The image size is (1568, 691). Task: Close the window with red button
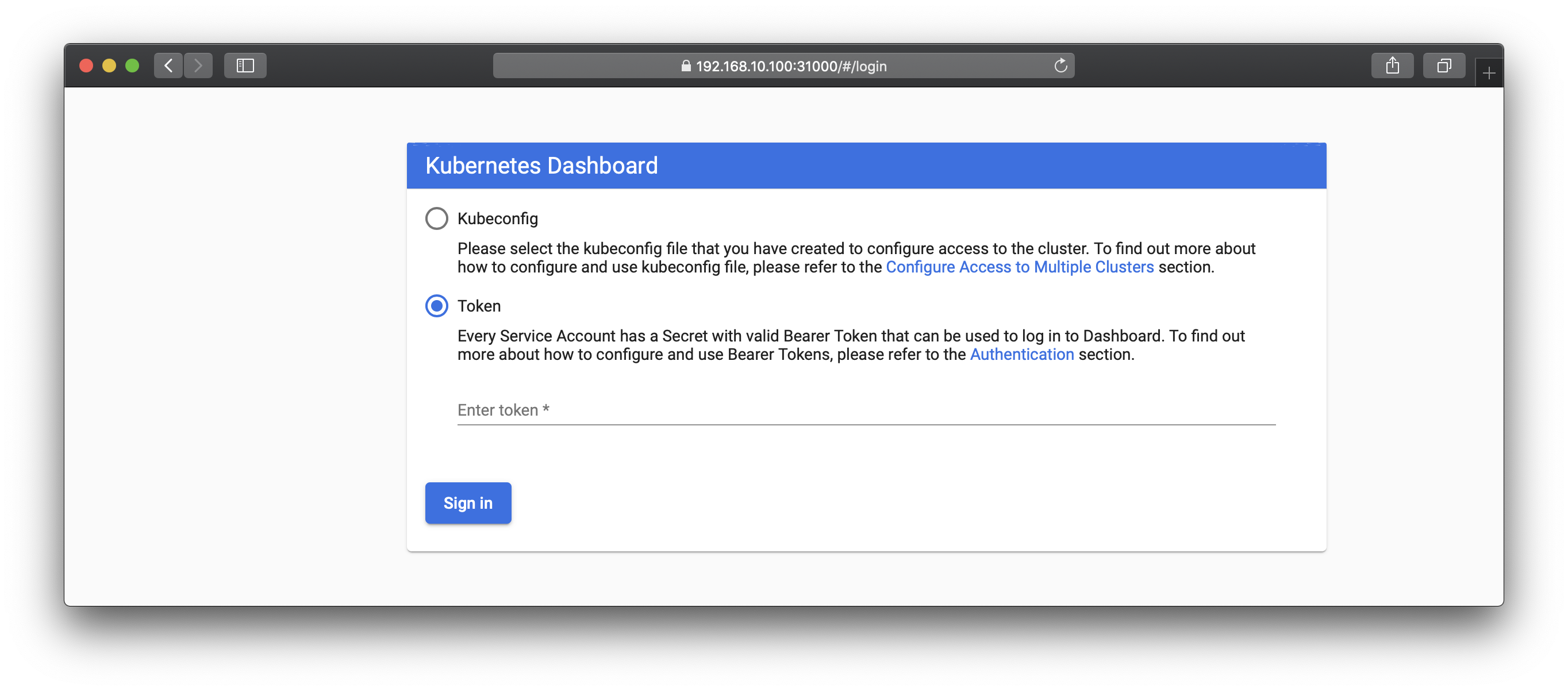[x=86, y=66]
